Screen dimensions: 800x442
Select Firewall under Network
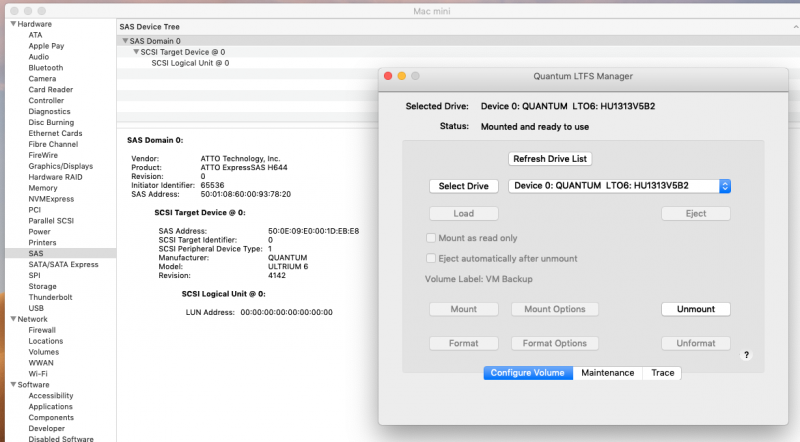[42, 330]
